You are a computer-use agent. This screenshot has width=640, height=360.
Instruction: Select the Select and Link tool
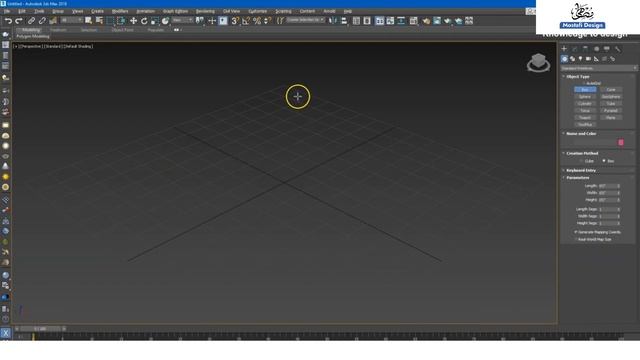(x=31, y=21)
